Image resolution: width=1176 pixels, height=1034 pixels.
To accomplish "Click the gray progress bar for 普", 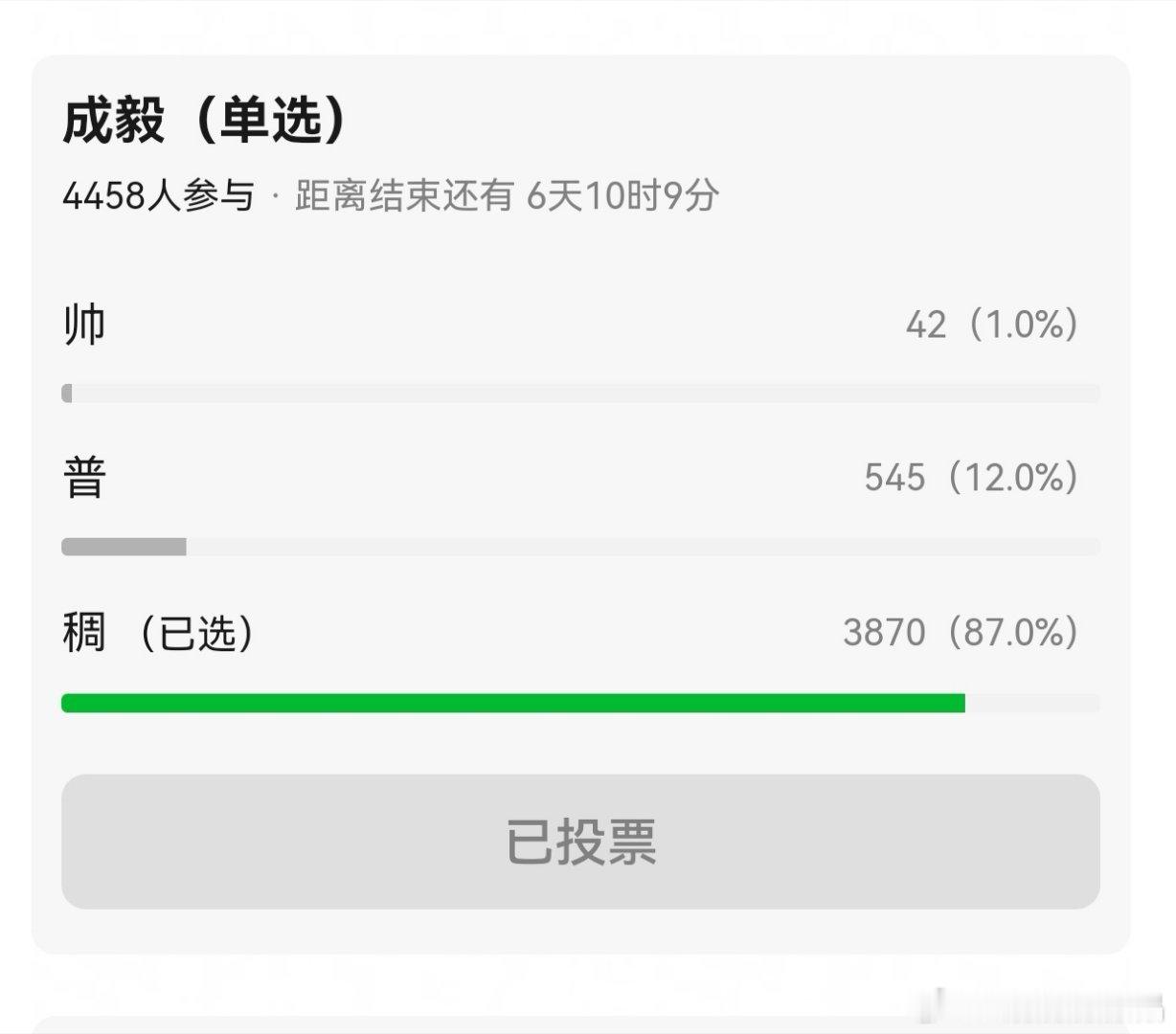I will pyautogui.click(x=124, y=546).
